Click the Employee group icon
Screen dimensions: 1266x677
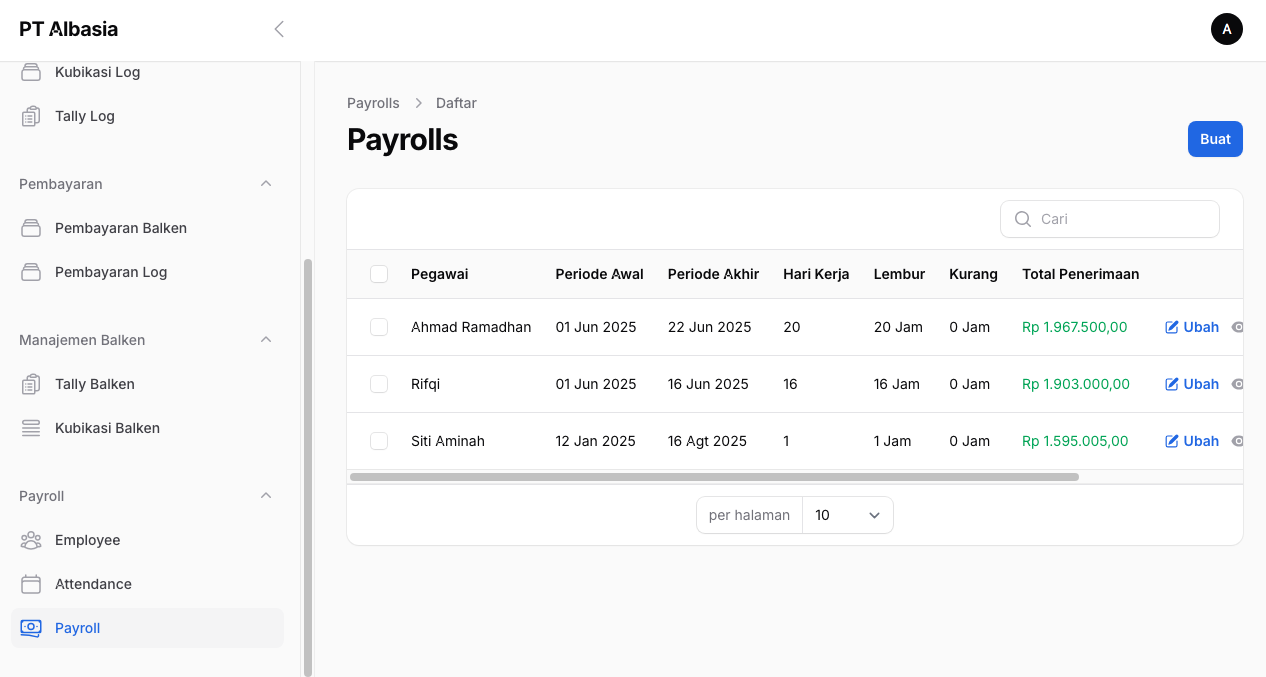pyautogui.click(x=31, y=540)
